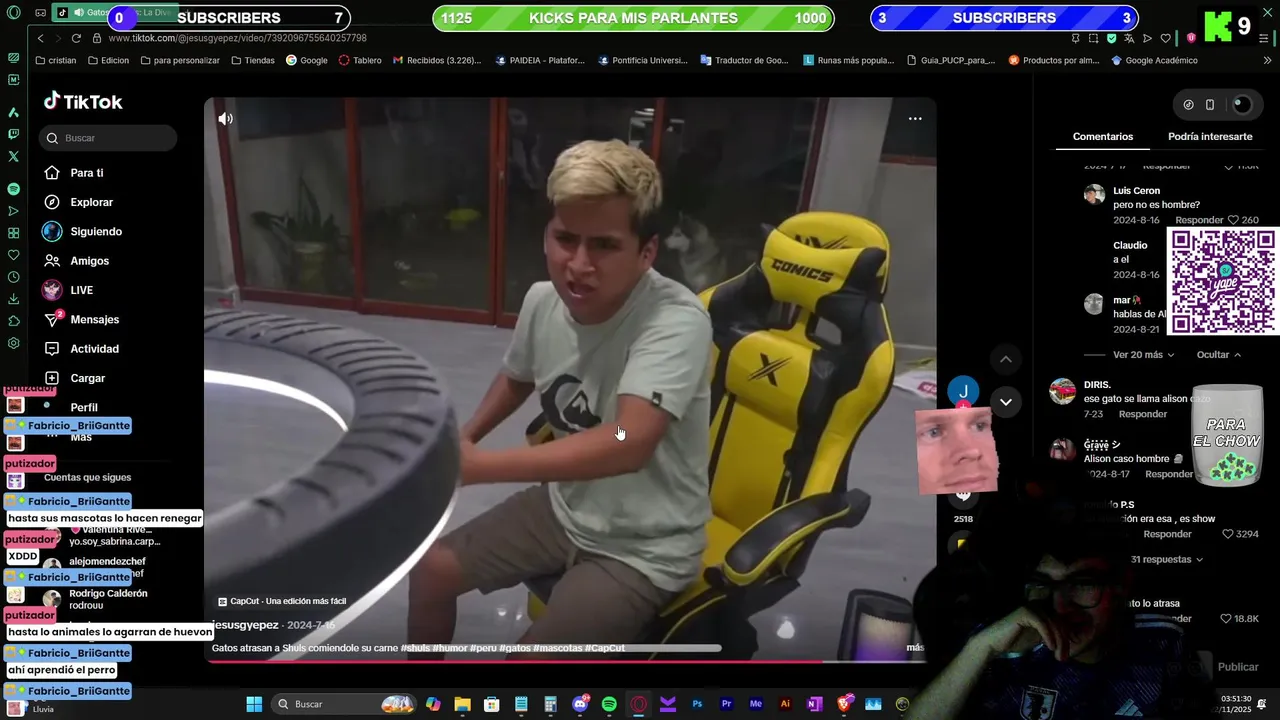Open the Para ti feed
Viewport: 1280px width, 720px height.
87,173
